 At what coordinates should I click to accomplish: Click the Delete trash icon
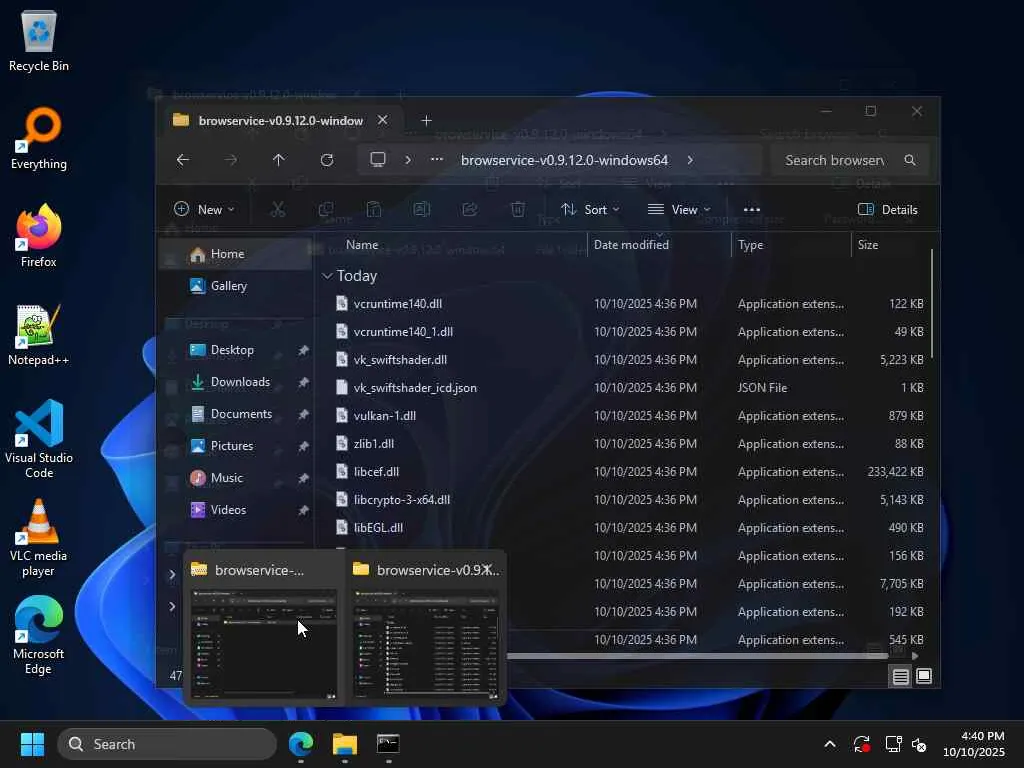pyautogui.click(x=518, y=210)
